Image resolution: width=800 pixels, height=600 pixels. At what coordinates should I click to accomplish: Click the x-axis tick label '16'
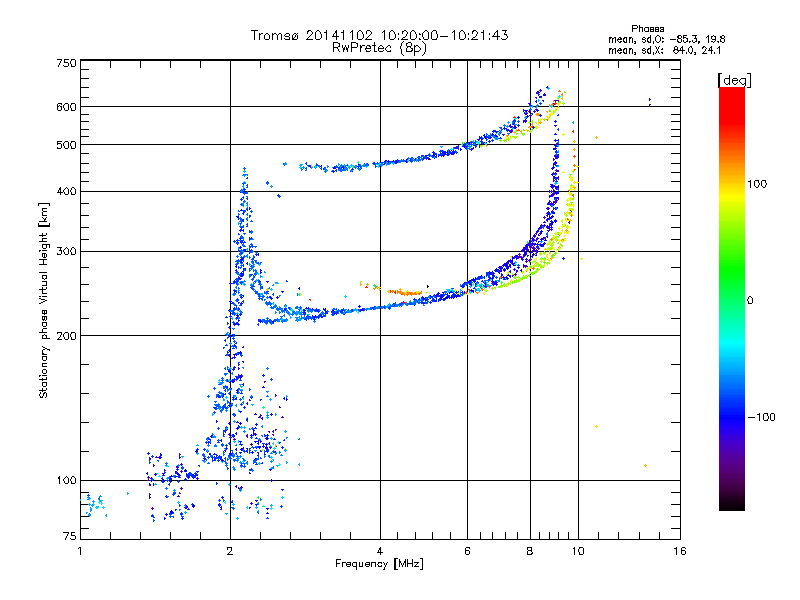coord(680,551)
